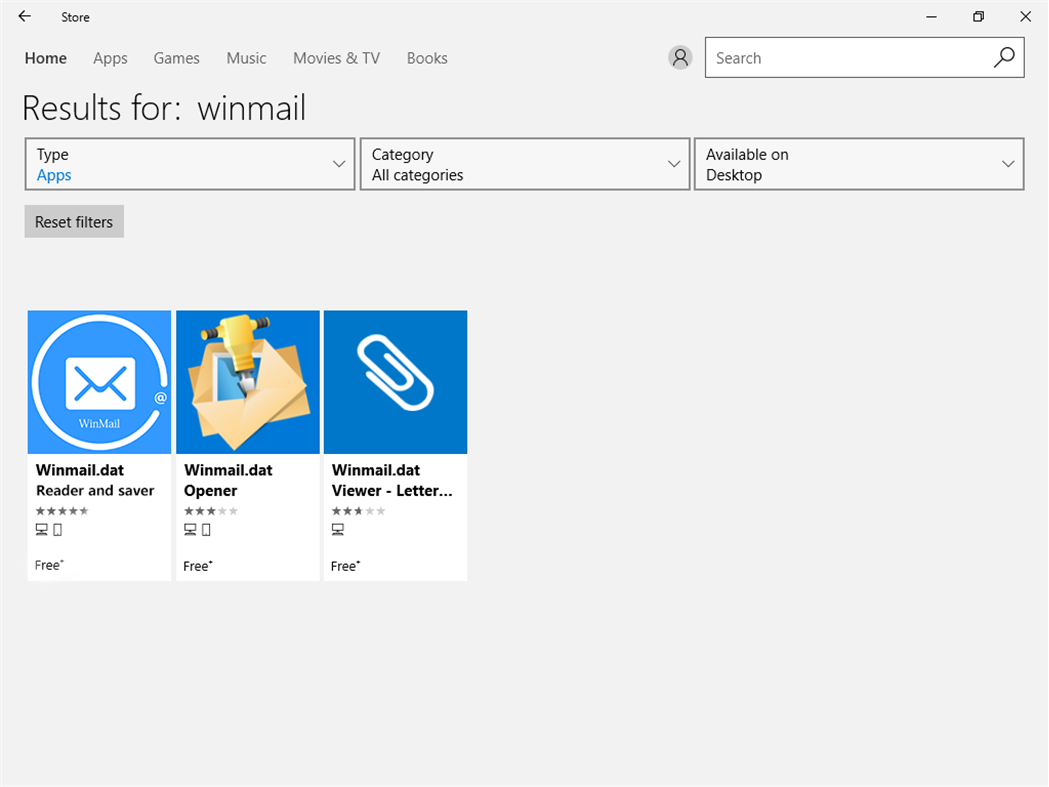Open the Movies & TV tab
Viewport: 1049px width, 787px height.
(x=336, y=58)
